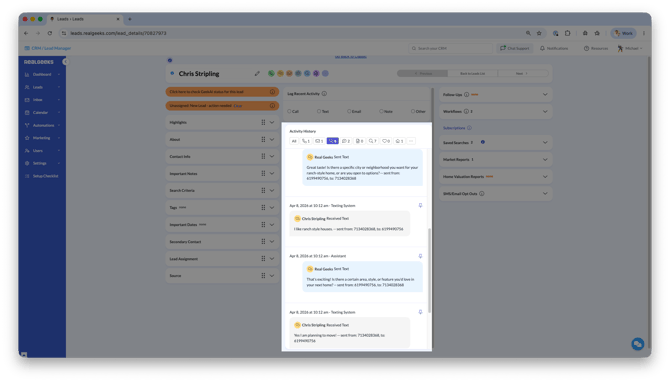Expand the Follow-Ups panel chevron

point(545,94)
